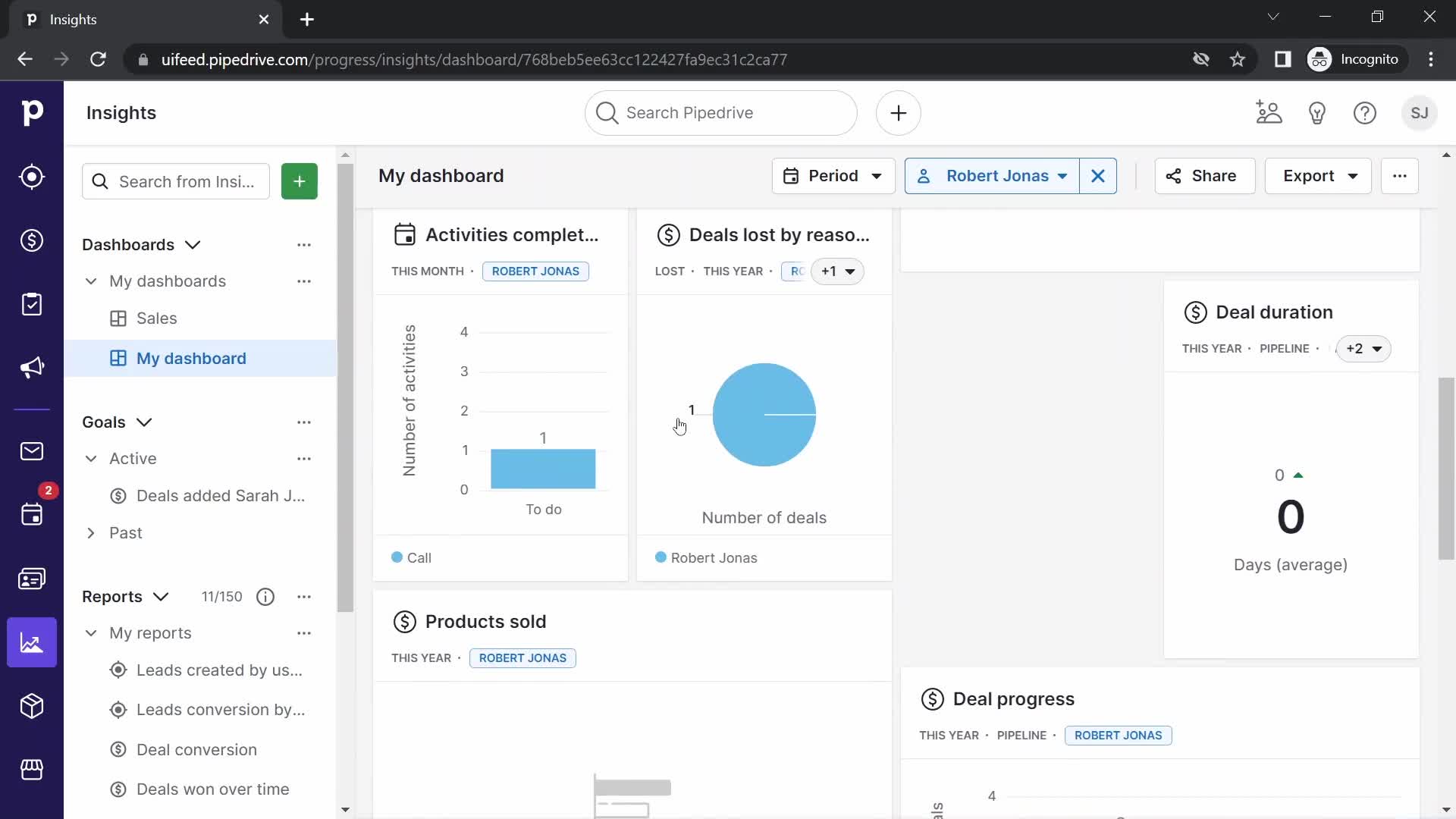Collapse My dashboards tree
The width and height of the screenshot is (1456, 819).
coord(91,281)
